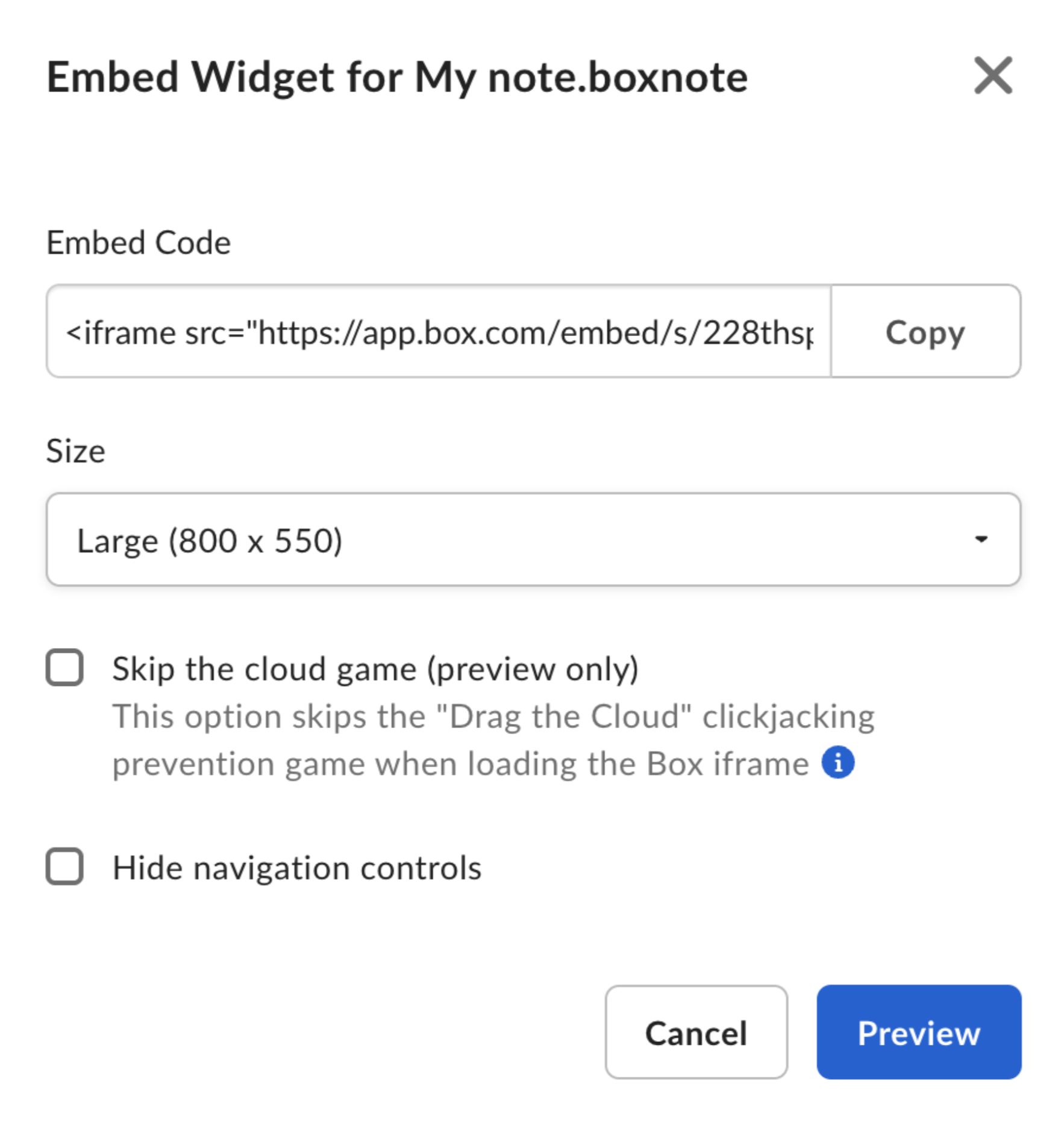Select the 'Large (800 x 550)' size value
Image resolution: width=1064 pixels, height=1125 pixels.
210,540
